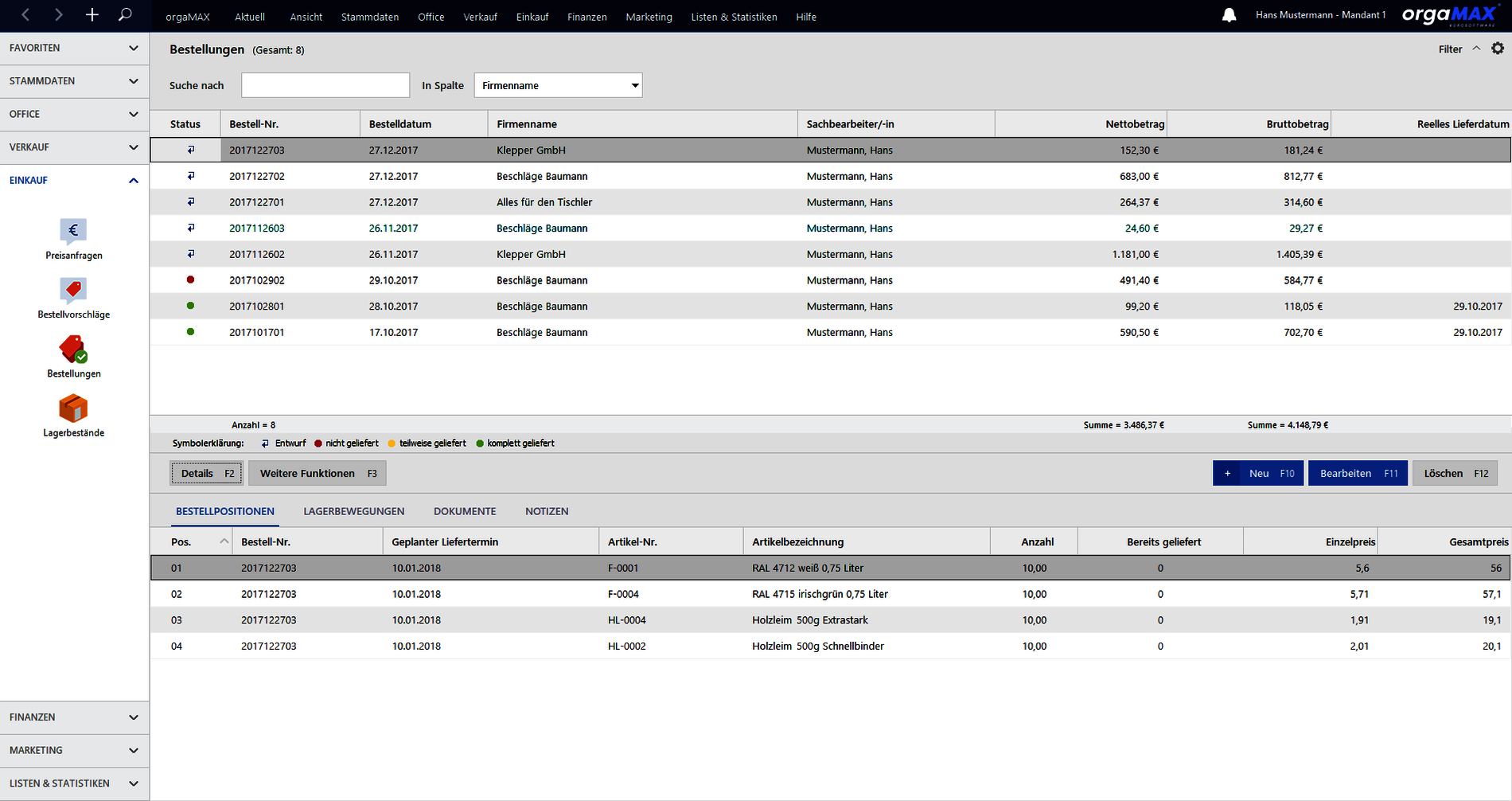Click draft status icon of order 2017122701

coord(190,202)
